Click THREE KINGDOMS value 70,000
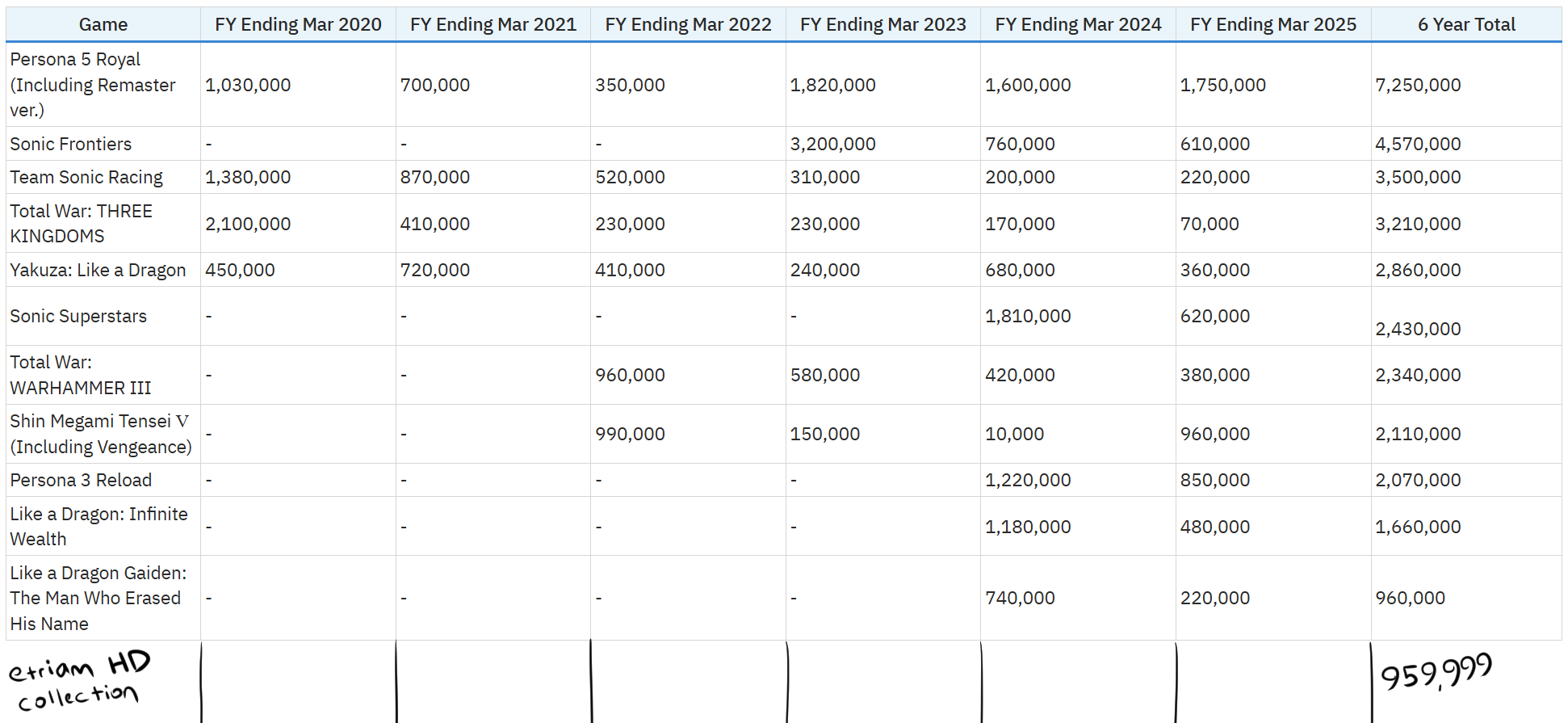 pos(1210,224)
